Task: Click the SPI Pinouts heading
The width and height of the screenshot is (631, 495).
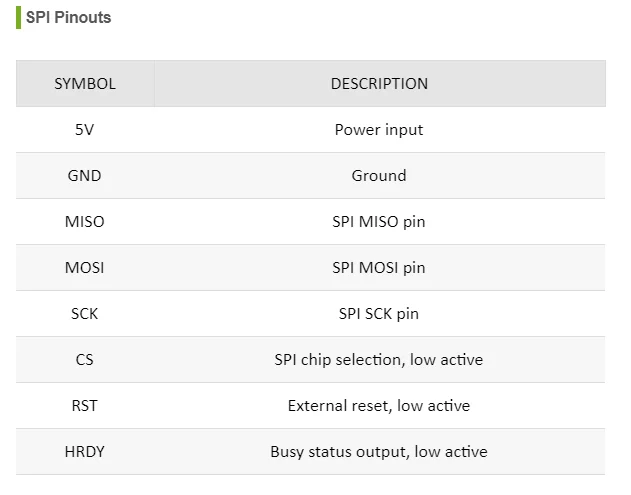Action: [68, 18]
